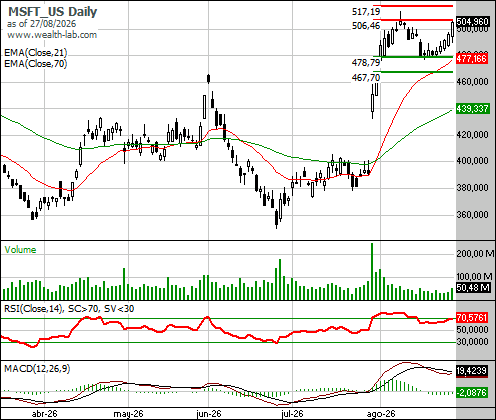
Task: Click the -2,0876 MACD histogram value tag
Action: (472, 392)
